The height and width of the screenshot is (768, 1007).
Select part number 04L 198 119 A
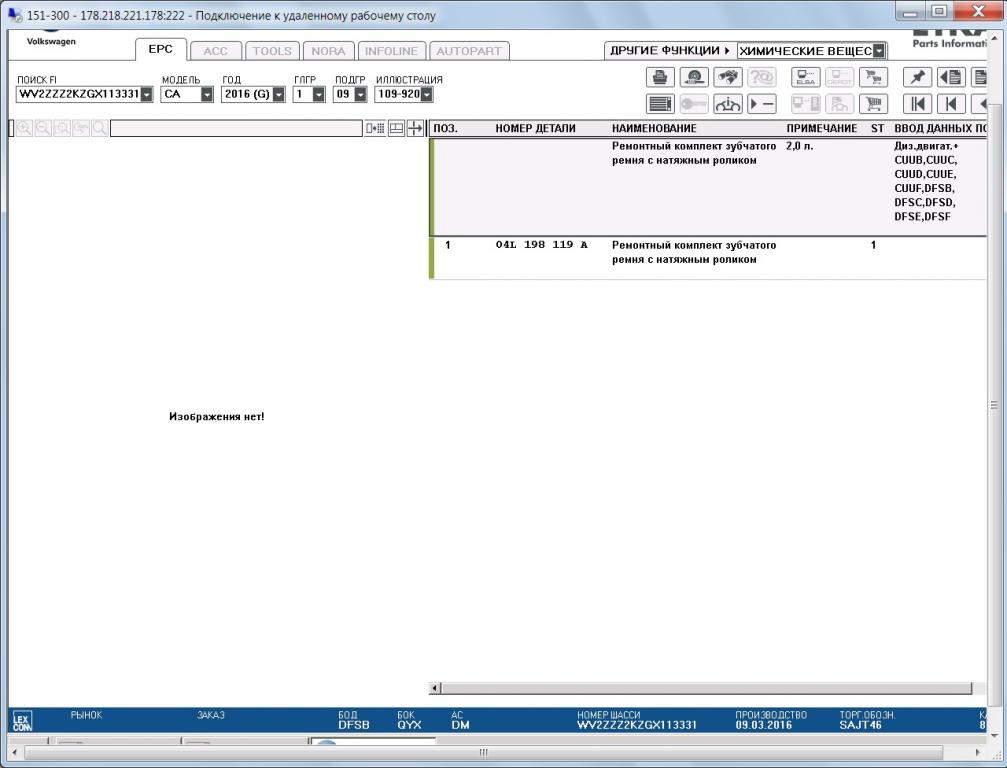pos(541,245)
